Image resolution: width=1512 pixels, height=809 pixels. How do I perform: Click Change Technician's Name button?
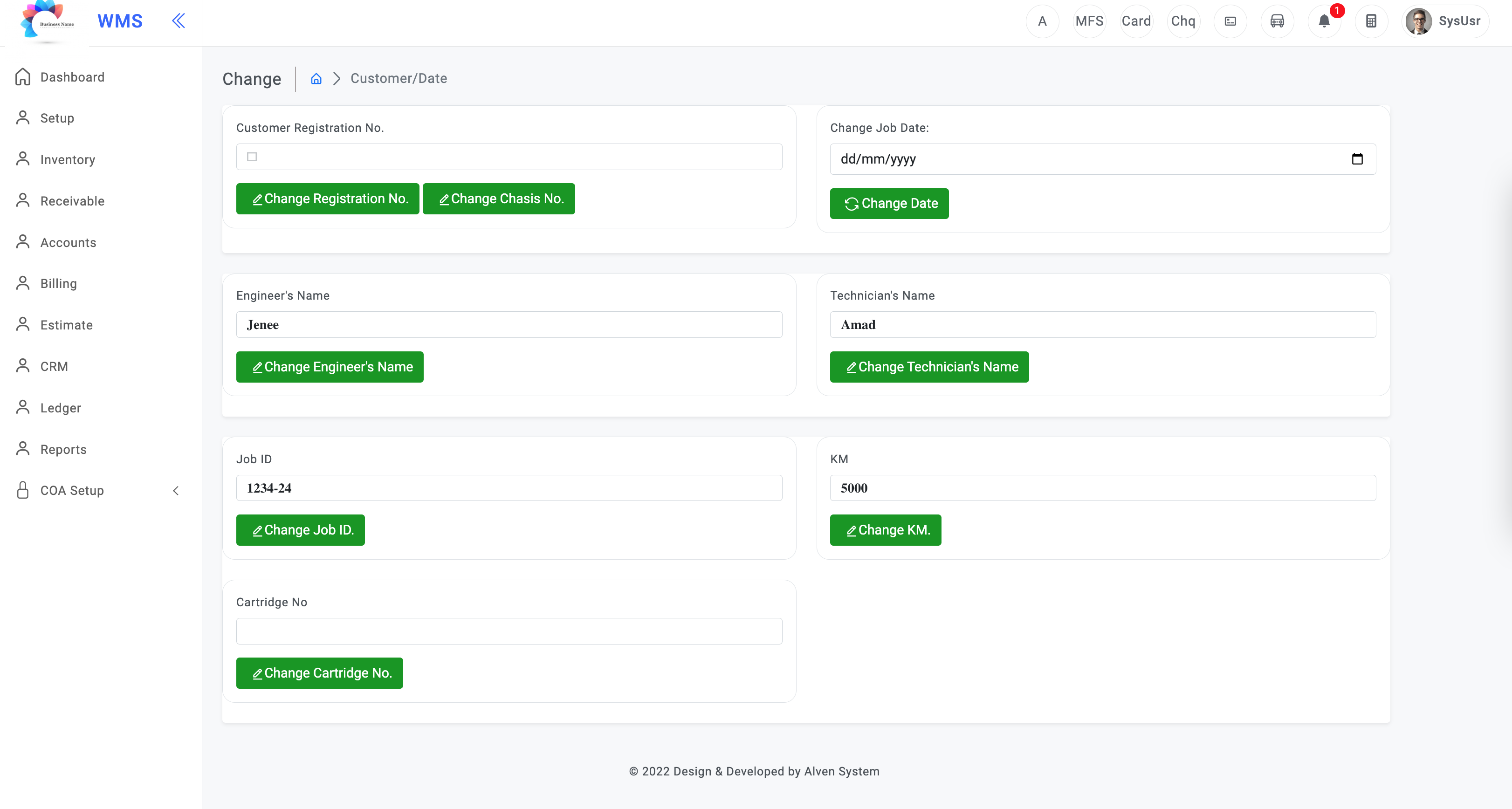pos(929,367)
